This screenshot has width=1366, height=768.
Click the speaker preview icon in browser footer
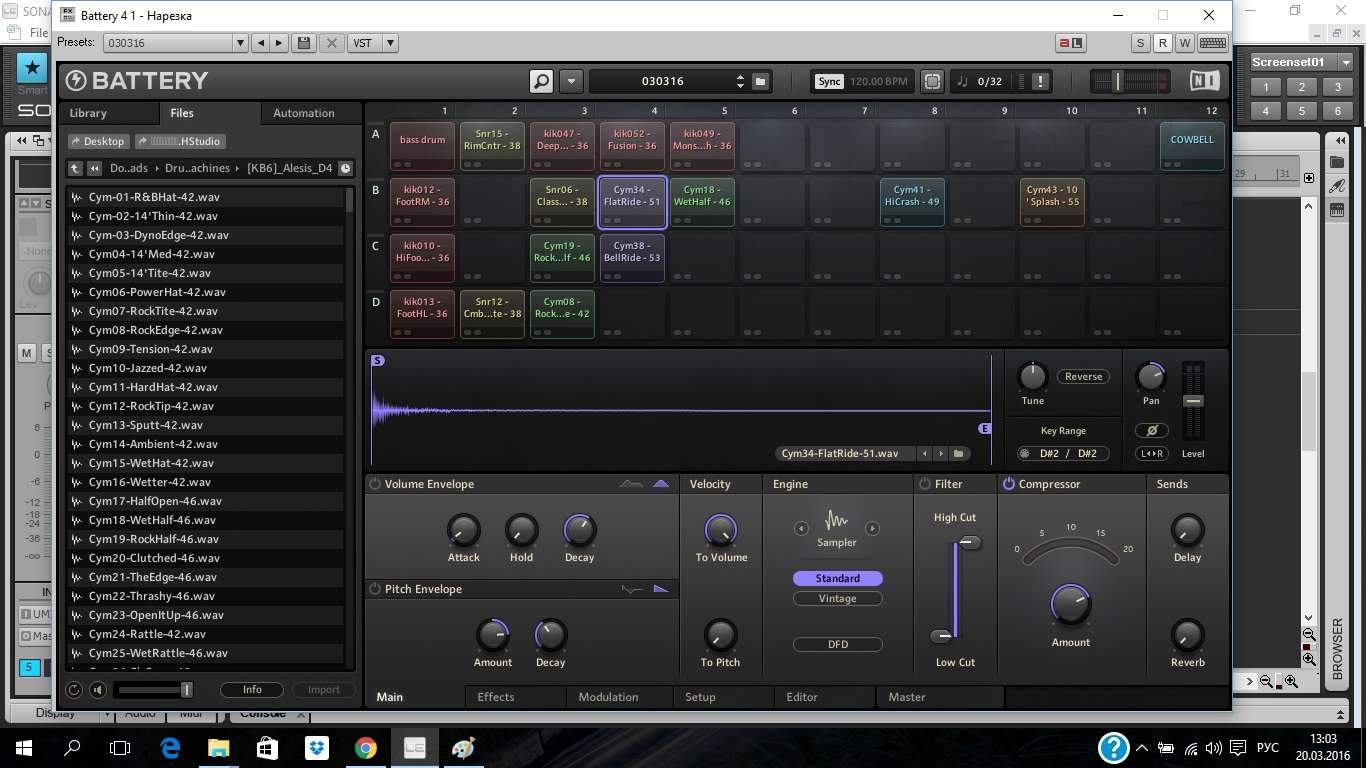click(x=97, y=690)
